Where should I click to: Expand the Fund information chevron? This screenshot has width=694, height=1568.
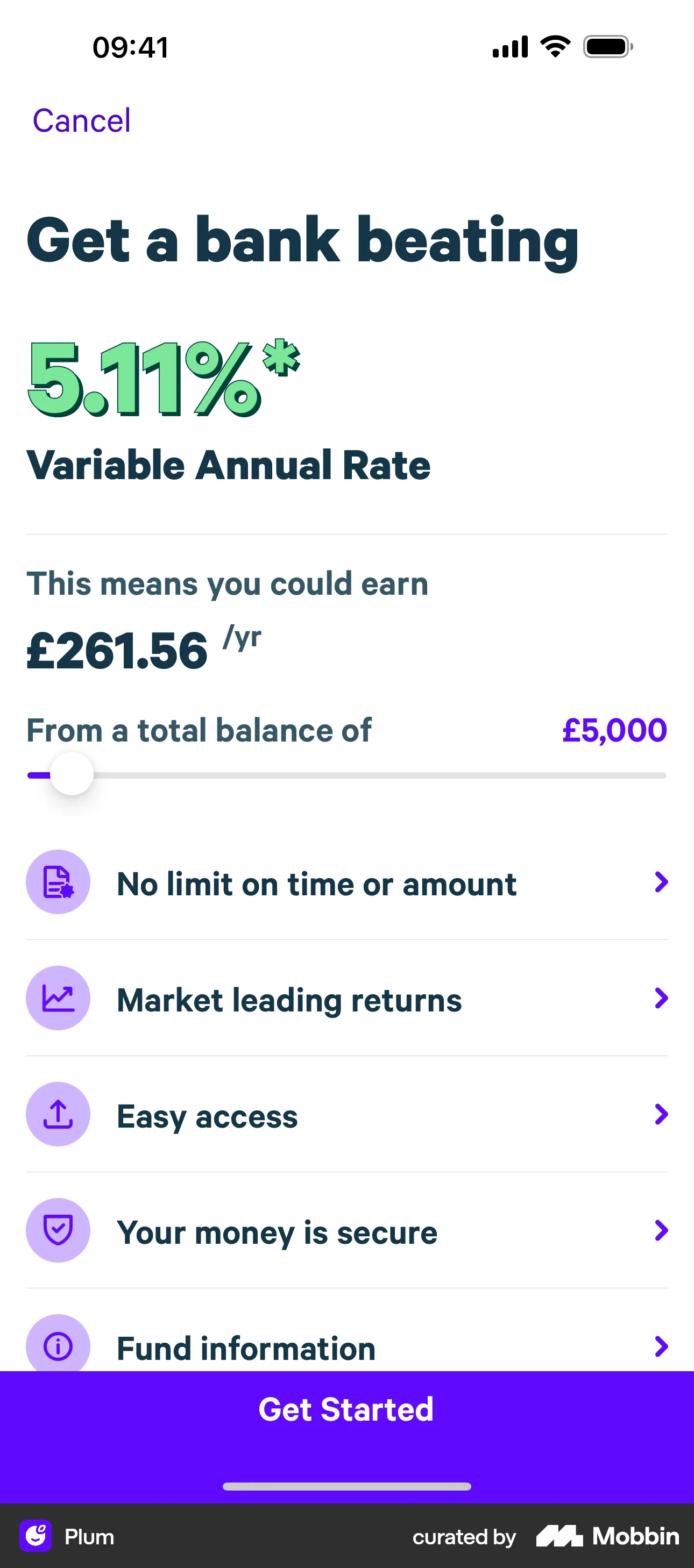661,1346
